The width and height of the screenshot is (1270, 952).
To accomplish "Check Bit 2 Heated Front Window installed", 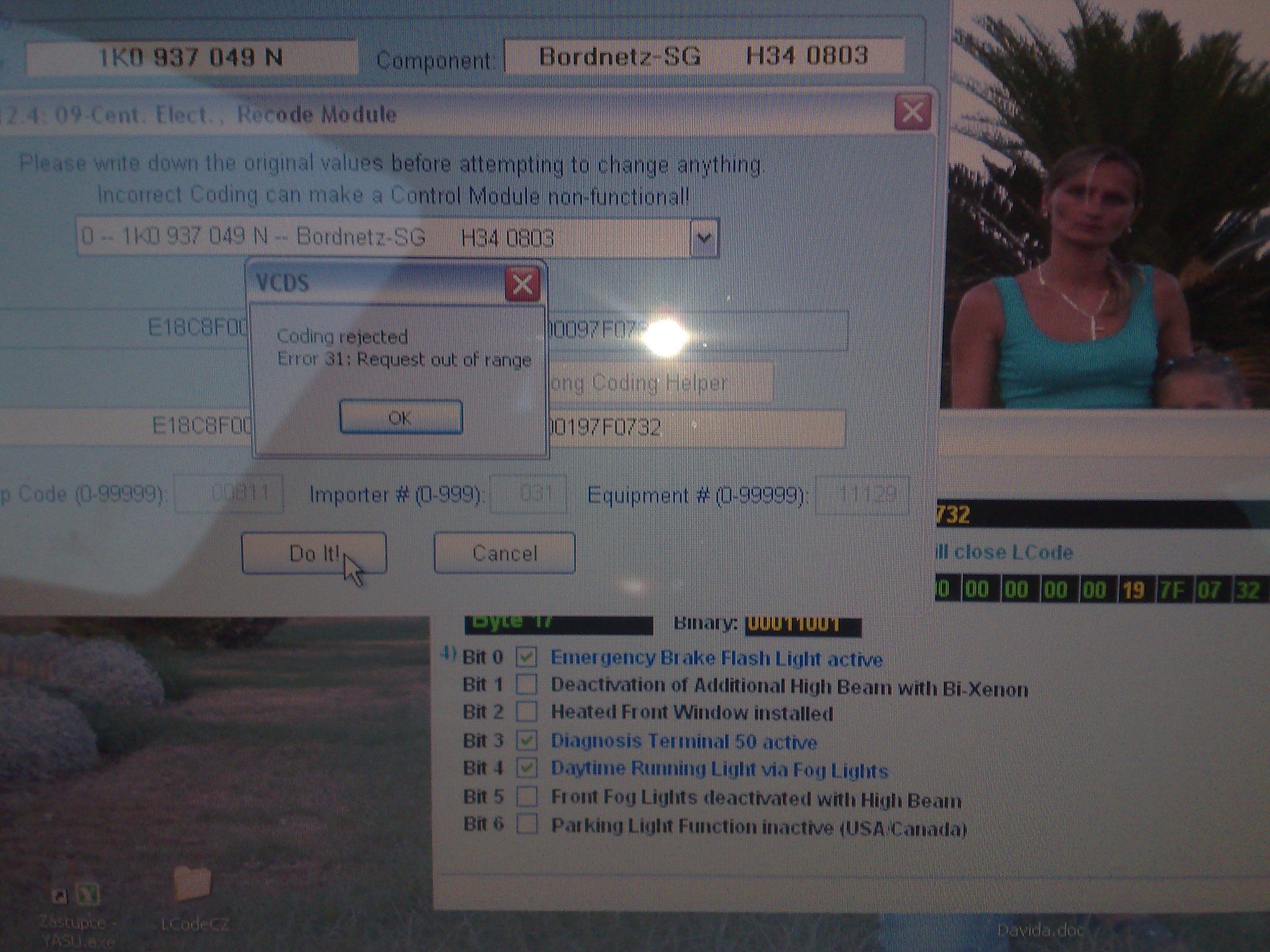I will tap(527, 712).
